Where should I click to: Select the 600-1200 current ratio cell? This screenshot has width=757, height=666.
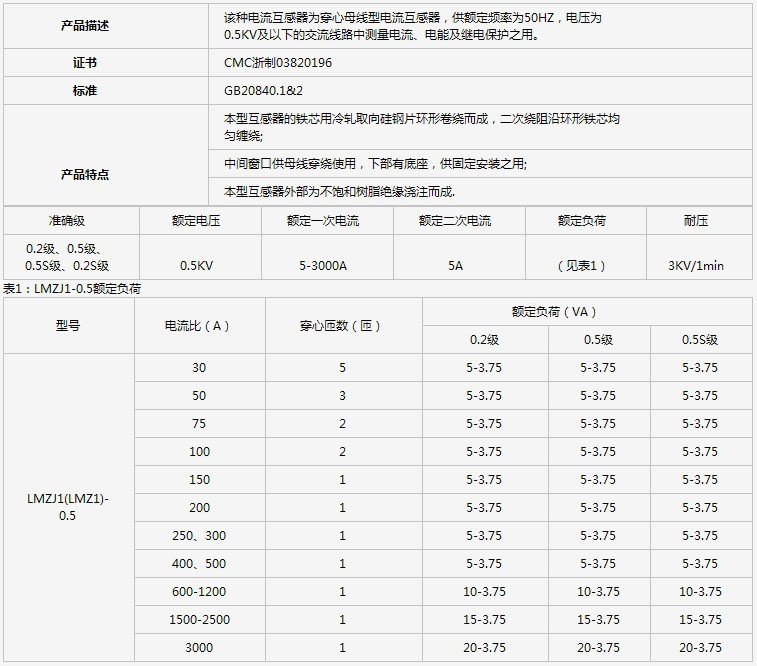[199, 592]
